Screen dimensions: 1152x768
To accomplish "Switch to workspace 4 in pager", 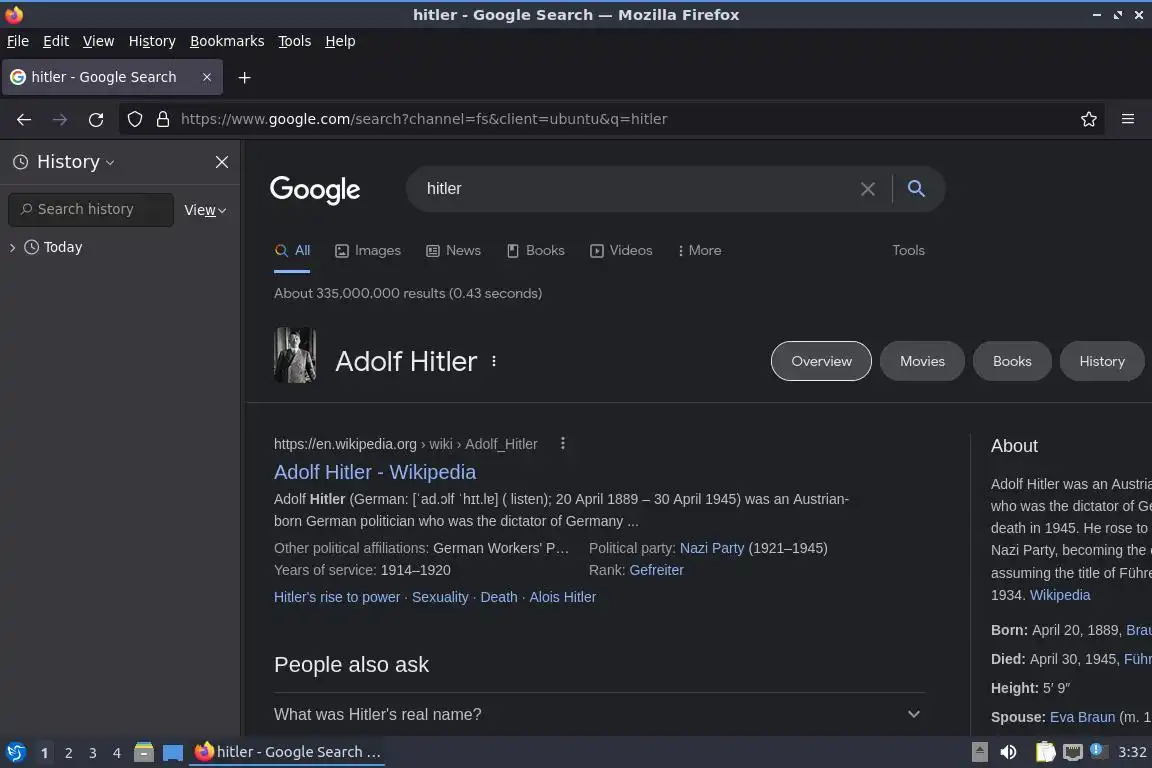I will (117, 753).
